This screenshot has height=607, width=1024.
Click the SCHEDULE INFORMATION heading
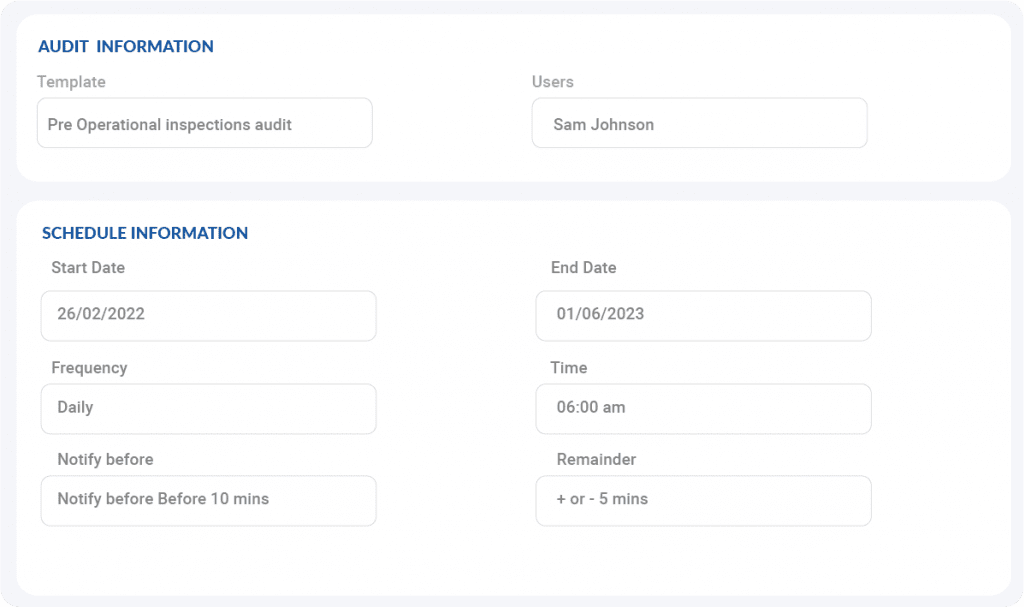point(145,234)
